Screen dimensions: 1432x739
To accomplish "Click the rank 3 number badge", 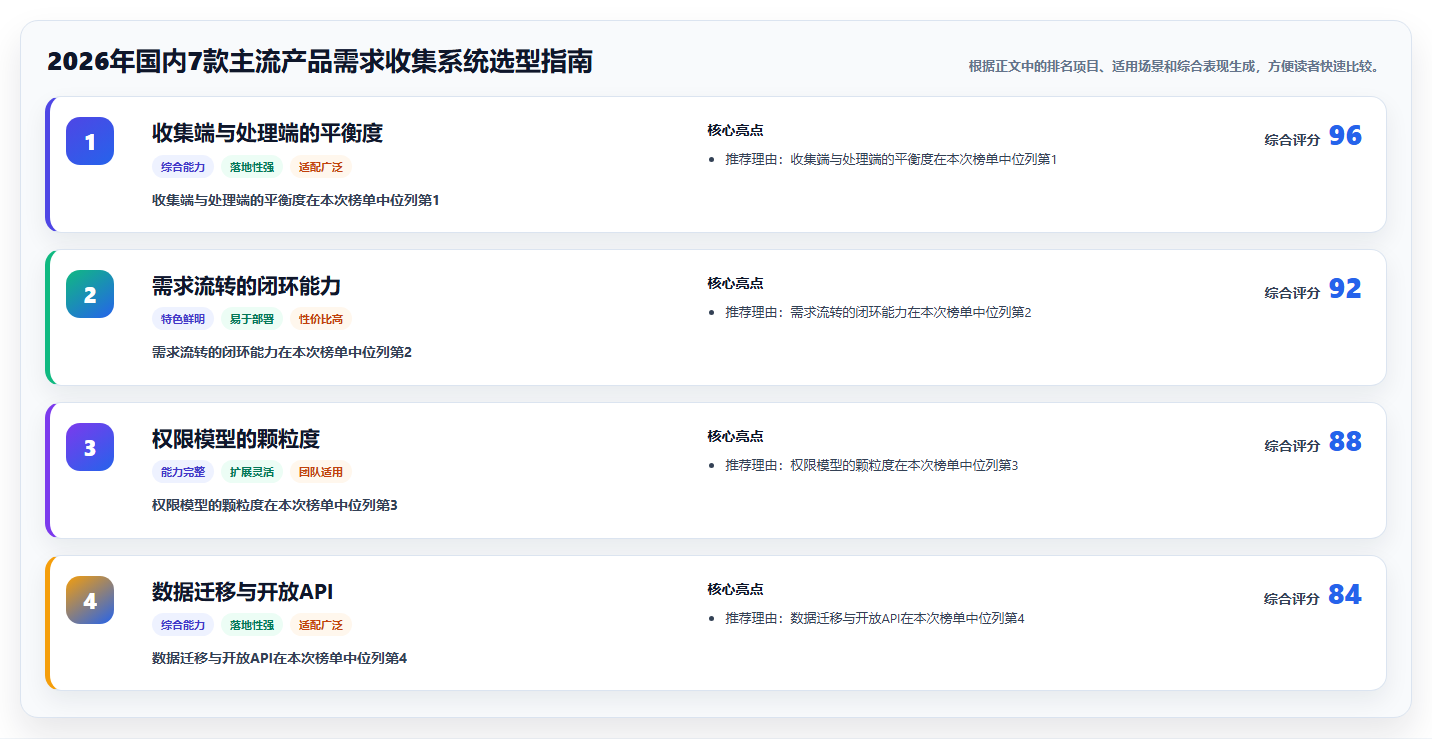I will (90, 447).
